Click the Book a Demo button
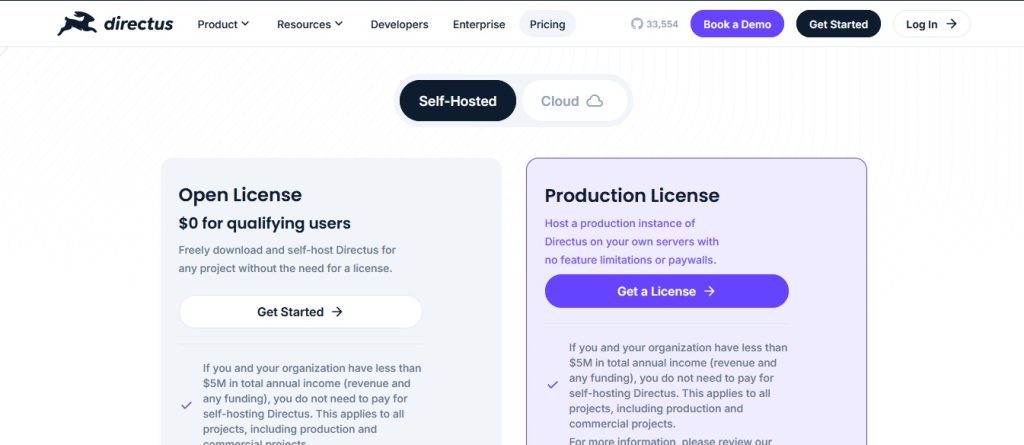1024x445 pixels. [737, 24]
